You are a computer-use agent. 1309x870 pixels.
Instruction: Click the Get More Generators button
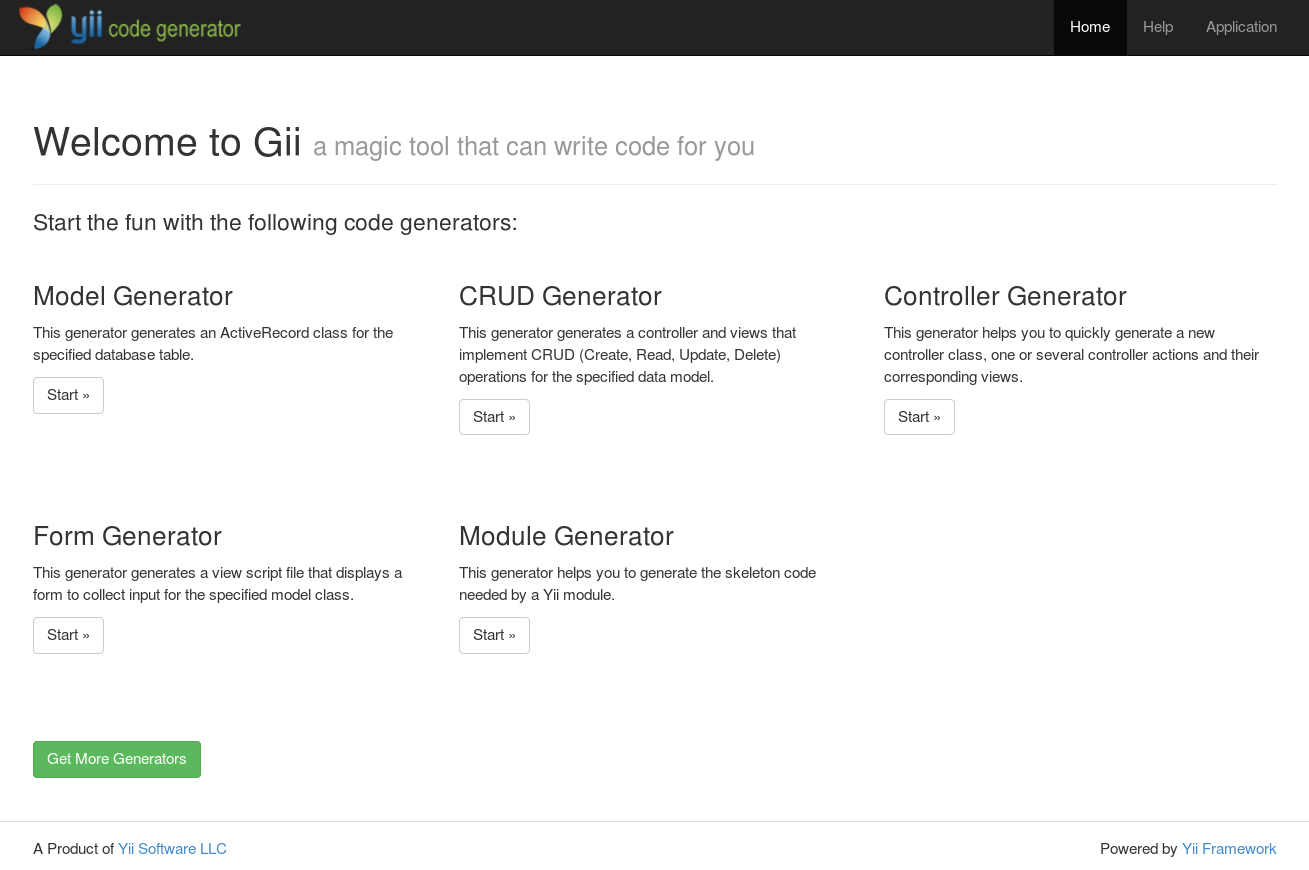coord(116,759)
